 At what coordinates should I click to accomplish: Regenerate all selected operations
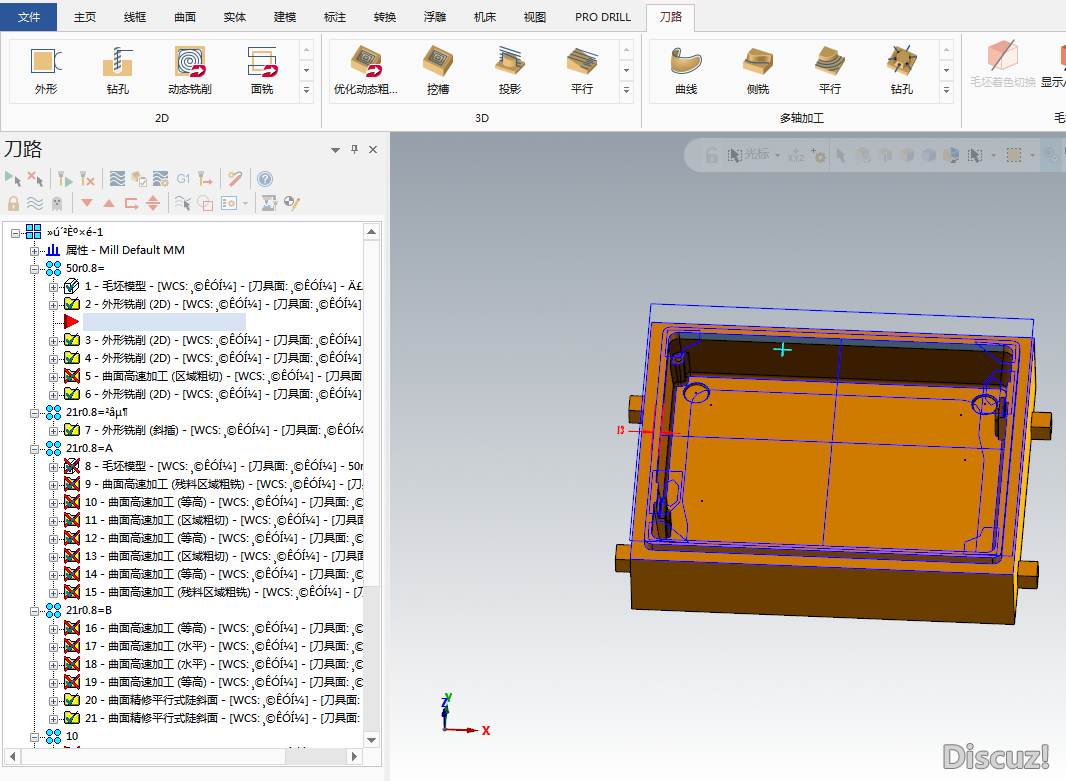[x=65, y=179]
